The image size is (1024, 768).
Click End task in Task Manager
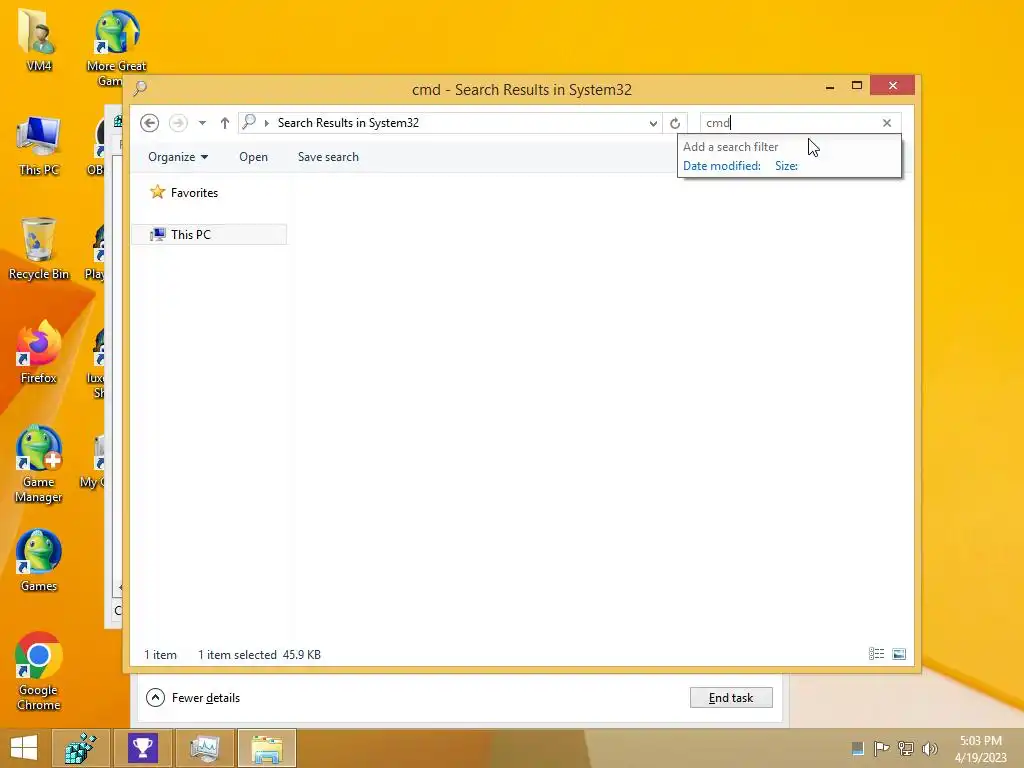[731, 697]
